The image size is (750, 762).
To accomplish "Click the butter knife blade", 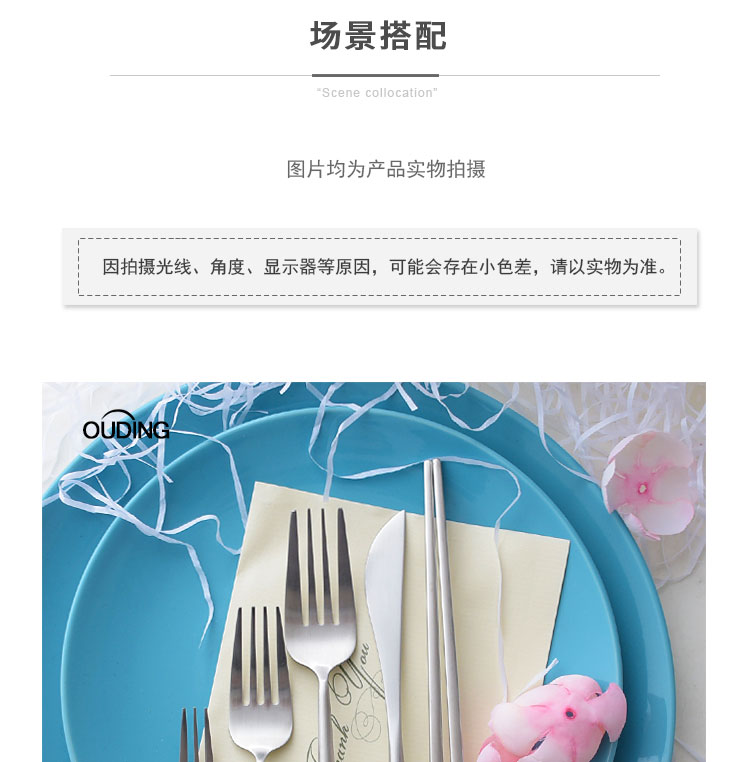I will click(x=387, y=607).
